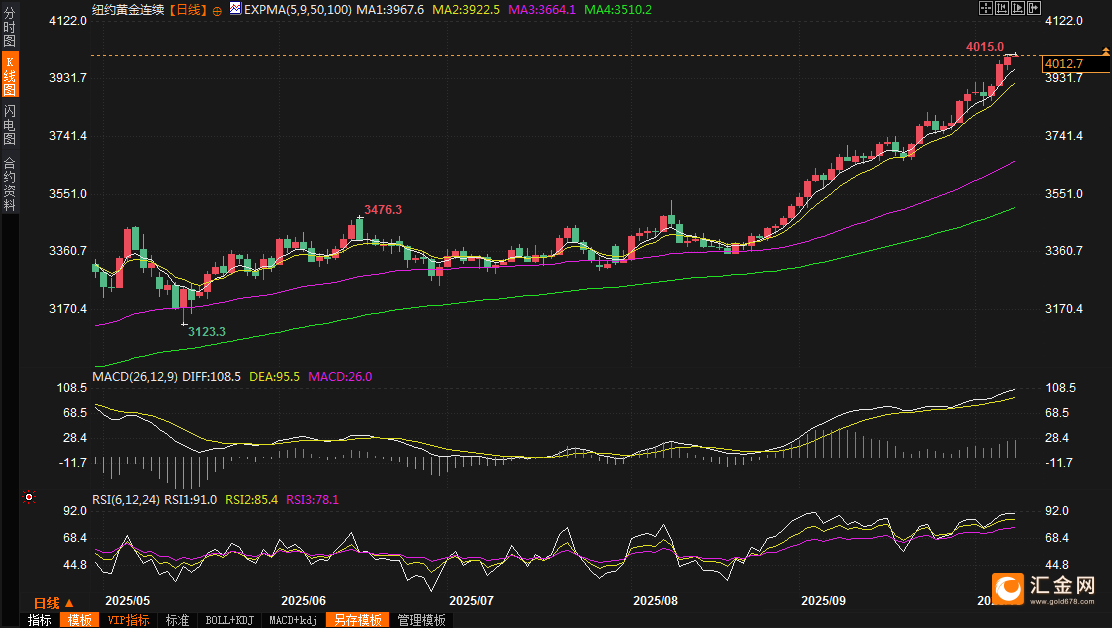Open 合约资料 in the sidebar
This screenshot has width=1112, height=628.
click(9, 183)
